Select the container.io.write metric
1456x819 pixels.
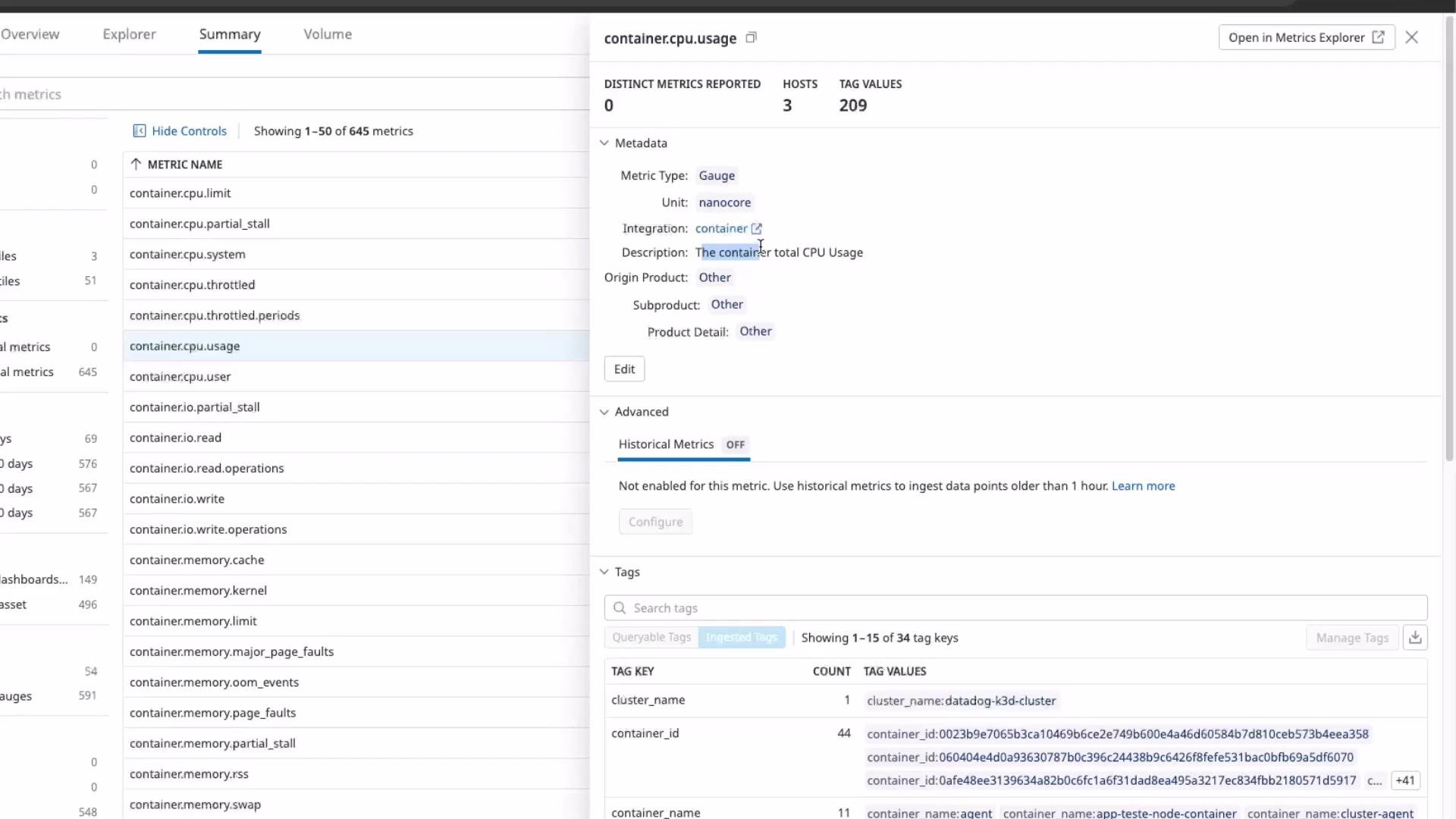point(356,499)
